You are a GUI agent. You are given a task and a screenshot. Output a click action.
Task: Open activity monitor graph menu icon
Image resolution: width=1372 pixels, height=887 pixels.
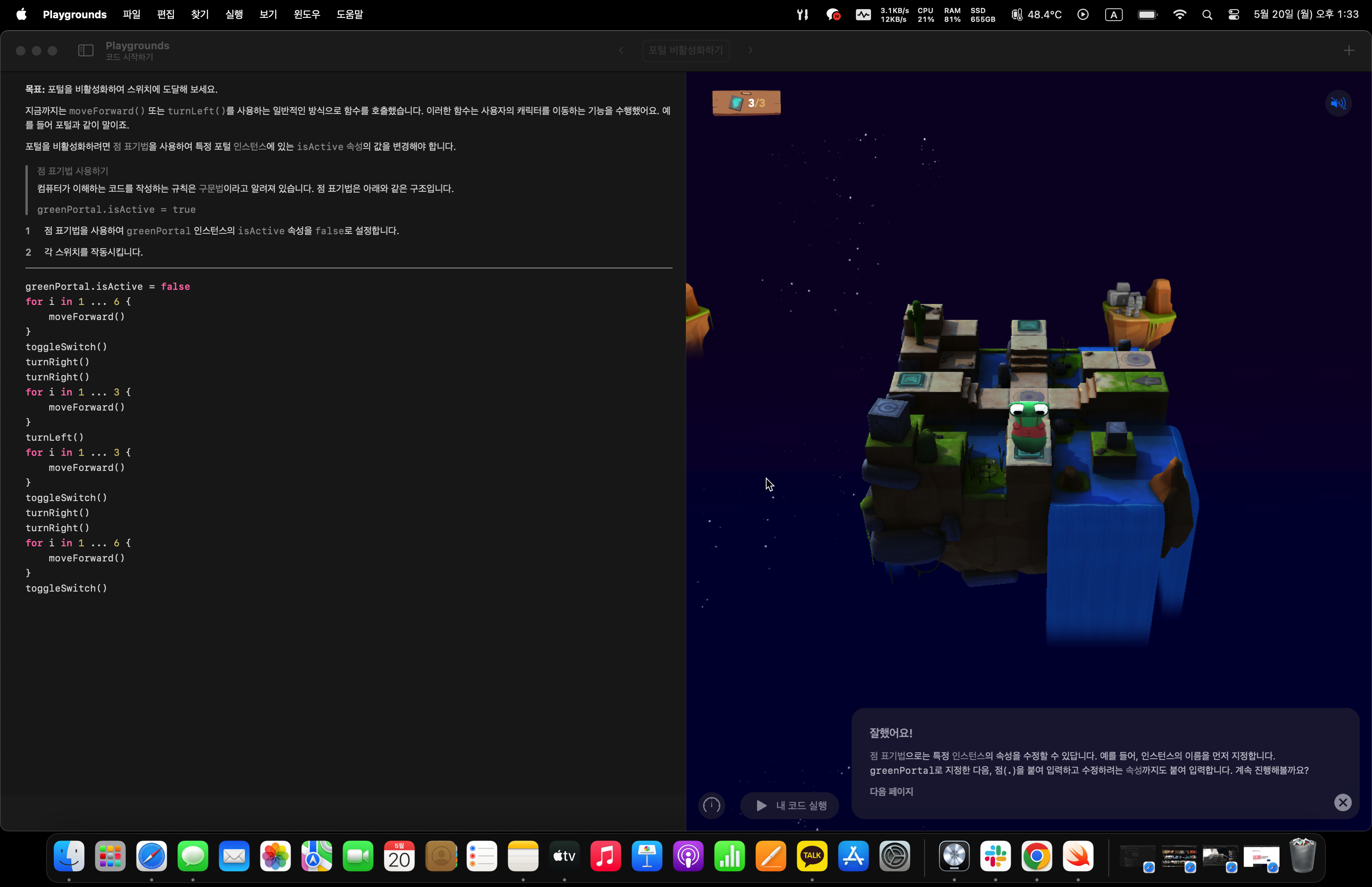click(863, 14)
